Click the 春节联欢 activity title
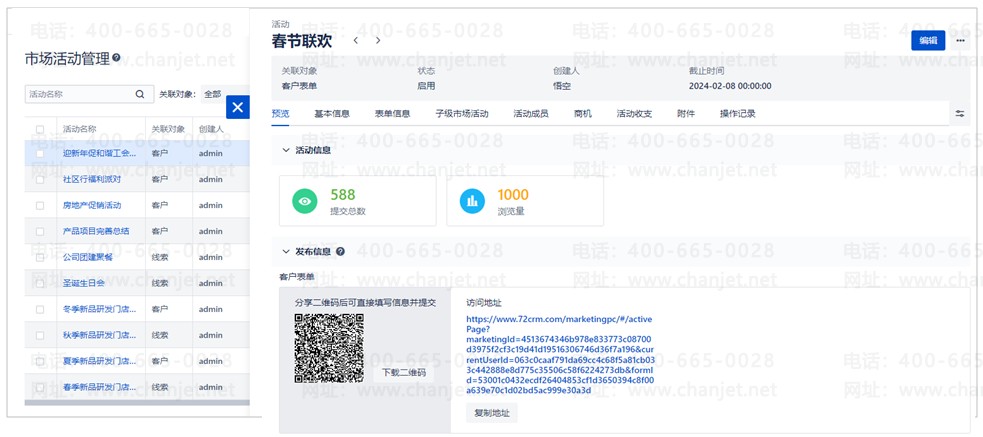The height and width of the screenshot is (437, 983). pos(302,41)
